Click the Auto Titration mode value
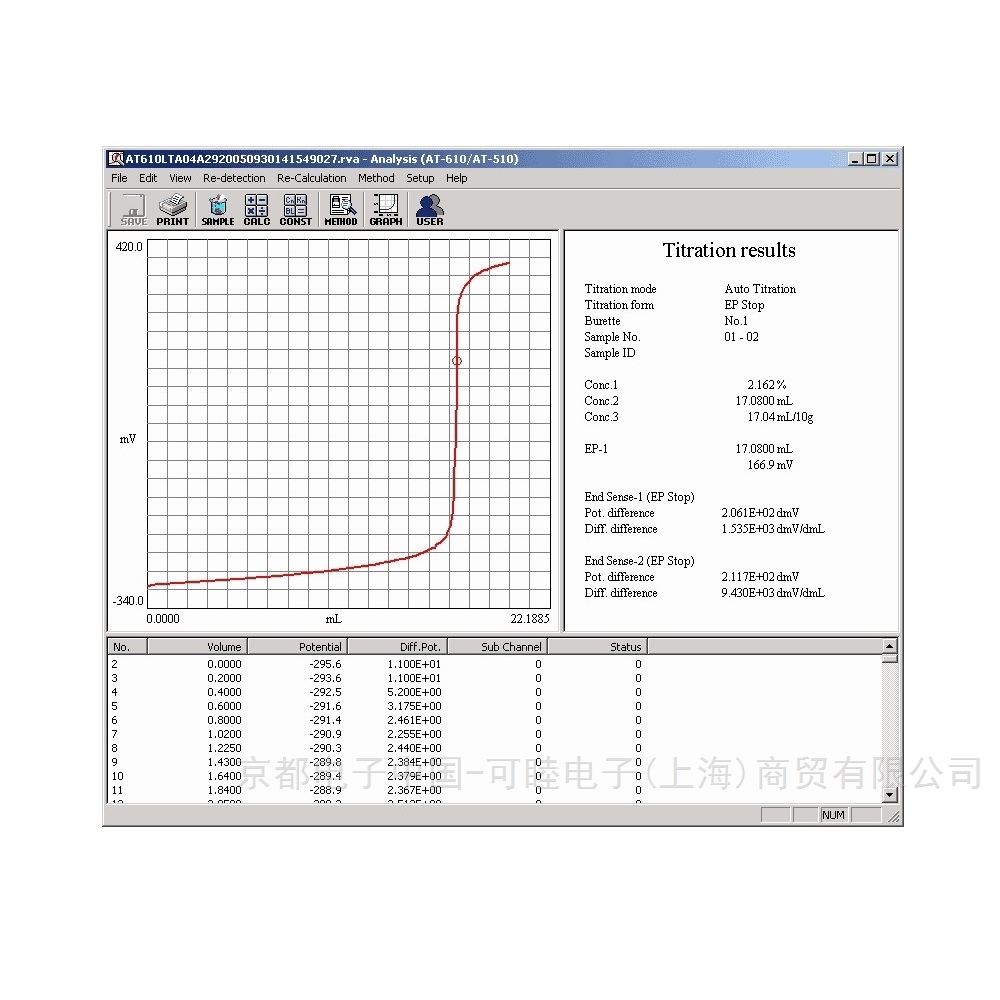Image resolution: width=1000 pixels, height=1000 pixels. [x=760, y=289]
